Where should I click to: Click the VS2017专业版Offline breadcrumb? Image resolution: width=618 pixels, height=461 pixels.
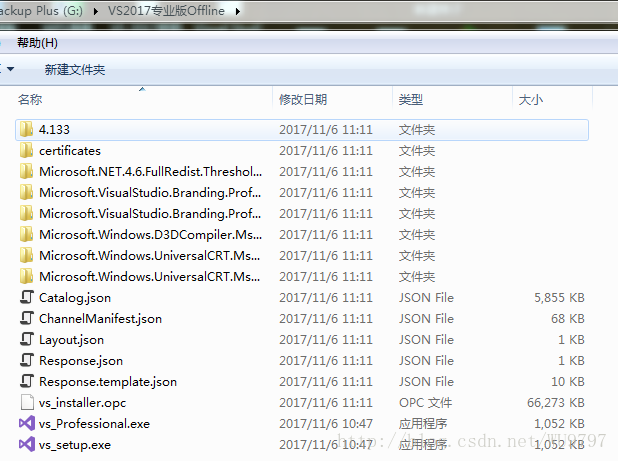click(x=166, y=11)
